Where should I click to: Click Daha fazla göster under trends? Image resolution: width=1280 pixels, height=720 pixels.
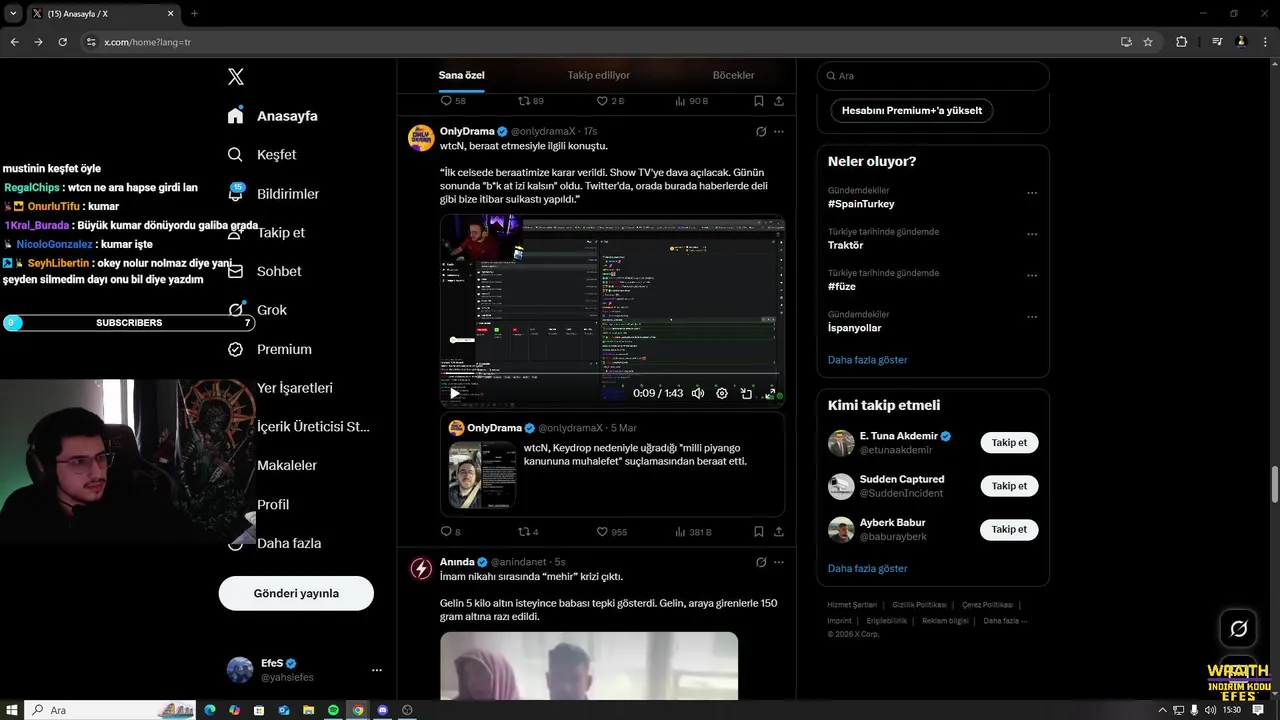867,360
